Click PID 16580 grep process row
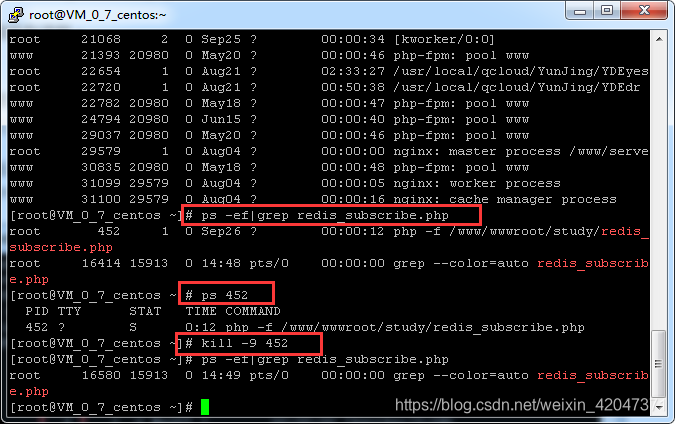Image resolution: width=675 pixels, height=424 pixels. click(x=329, y=375)
